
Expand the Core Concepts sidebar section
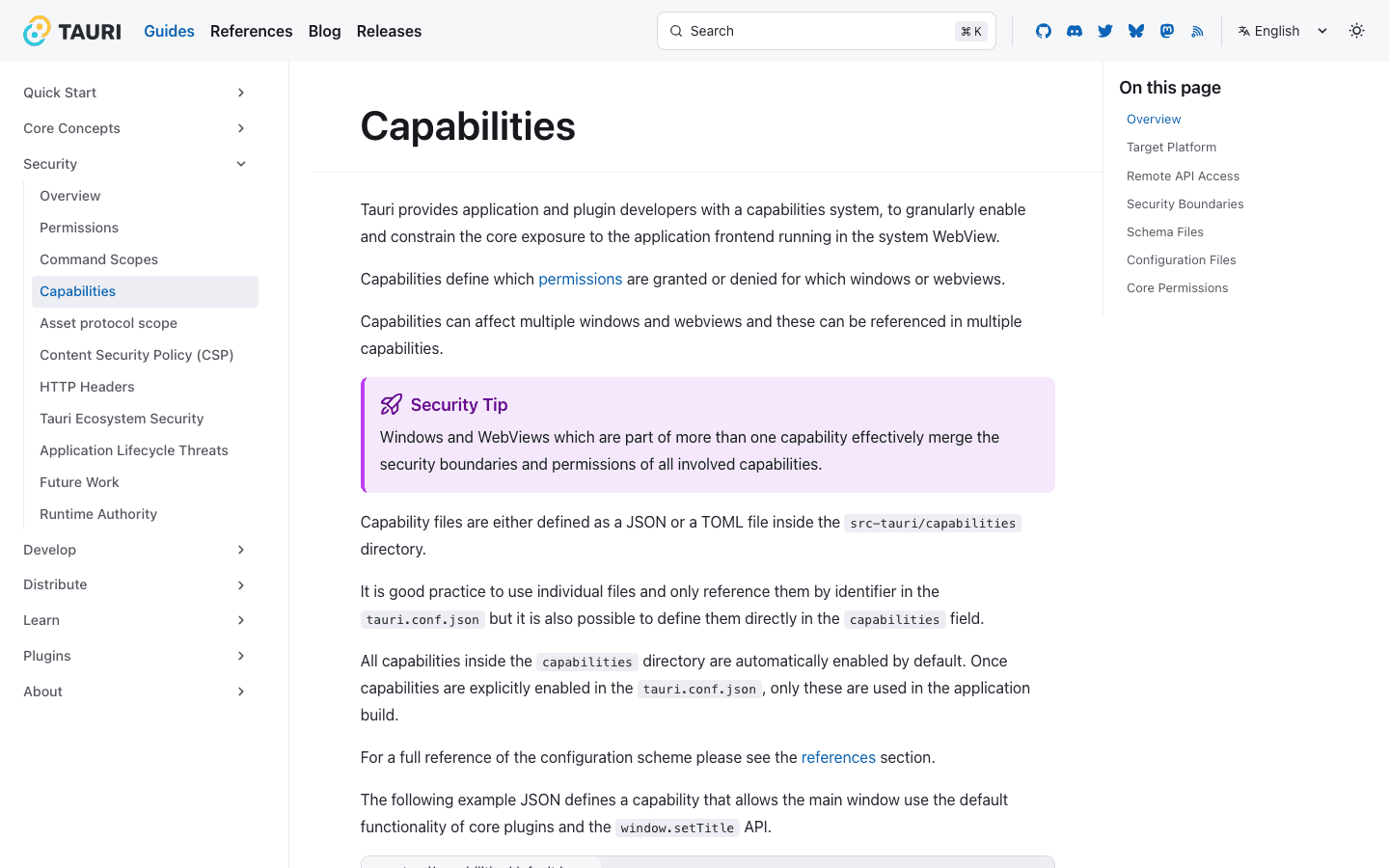(x=135, y=128)
